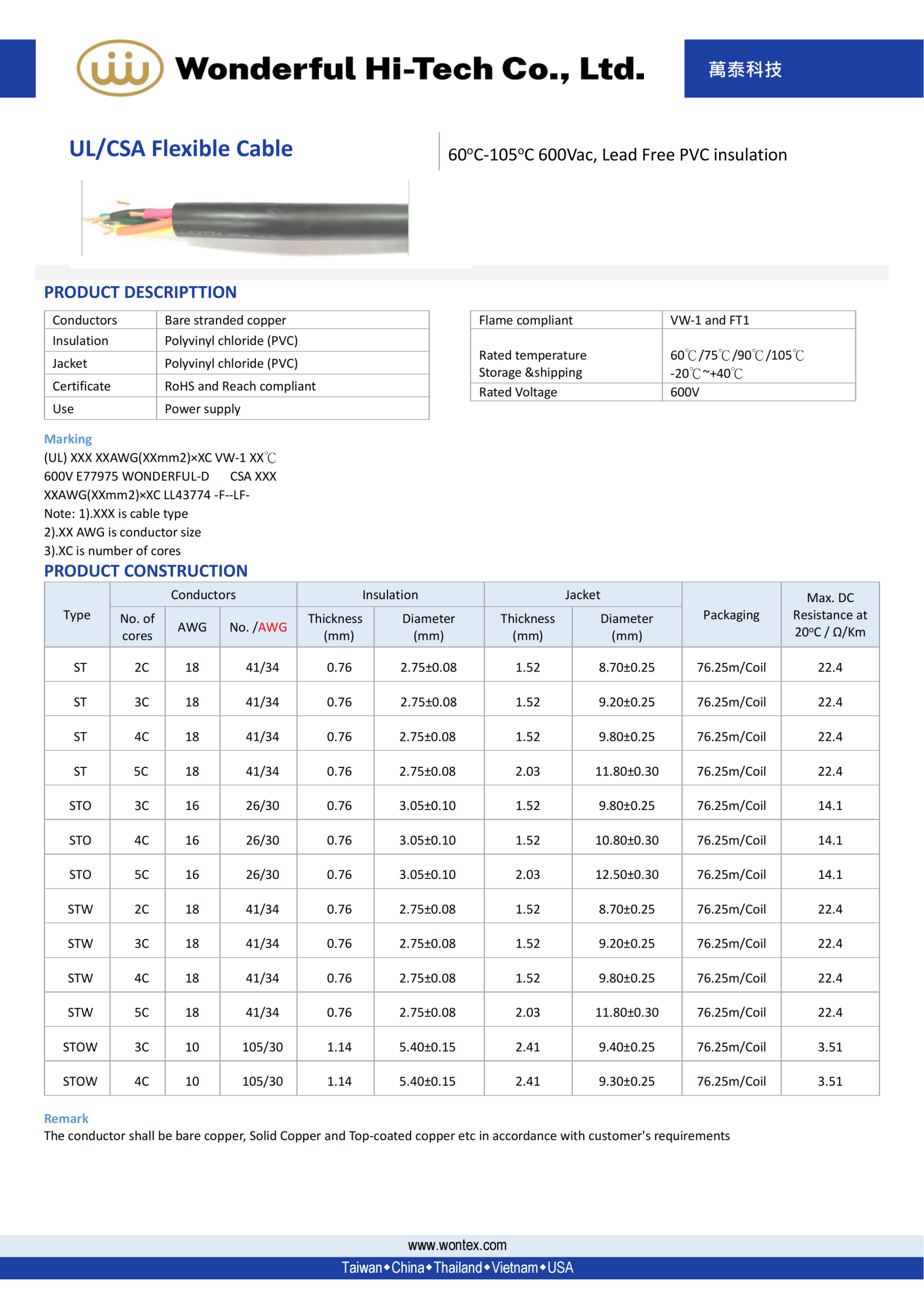Select the VW-1 and FT1 flame compliance value
Viewport: 924px width, 1307px height.
(x=709, y=320)
